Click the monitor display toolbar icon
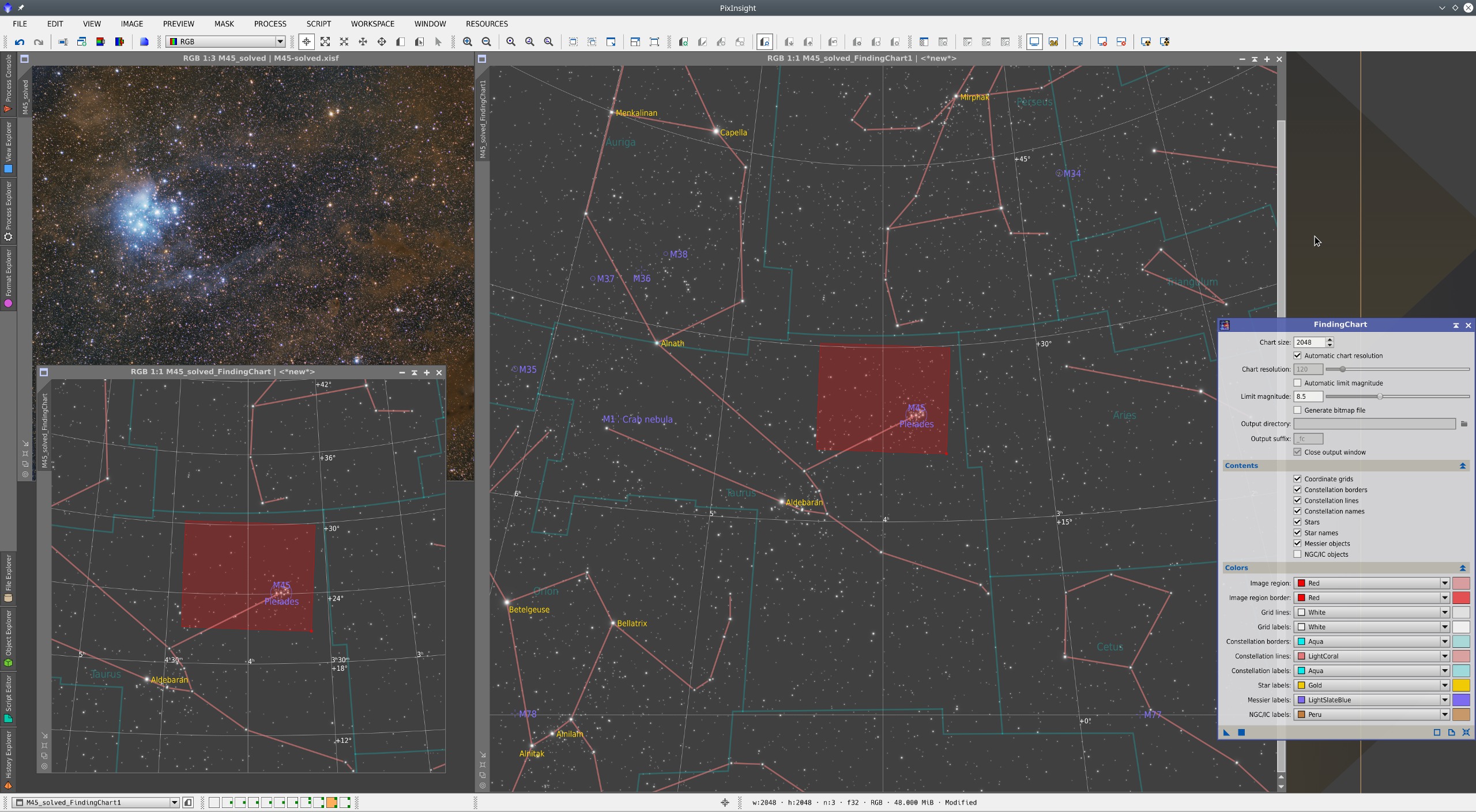Image resolution: width=1476 pixels, height=812 pixels. (x=1034, y=41)
